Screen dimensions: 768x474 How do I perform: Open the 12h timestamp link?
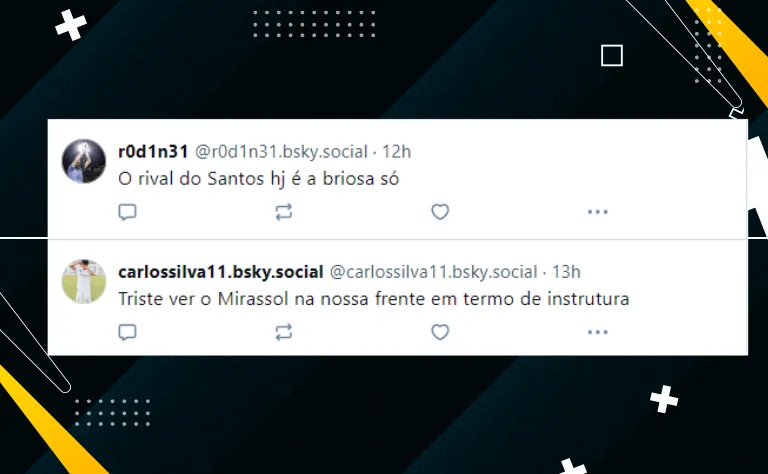pos(396,152)
